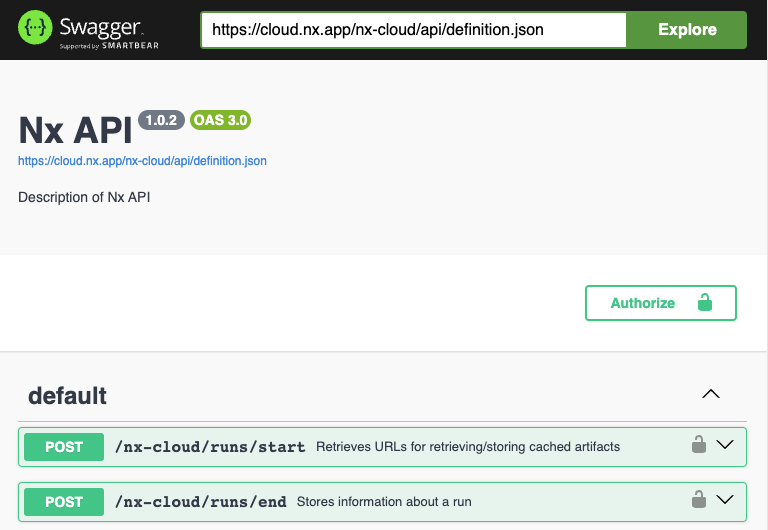Click the lock icon inside Authorize button
768x530 pixels.
click(704, 303)
